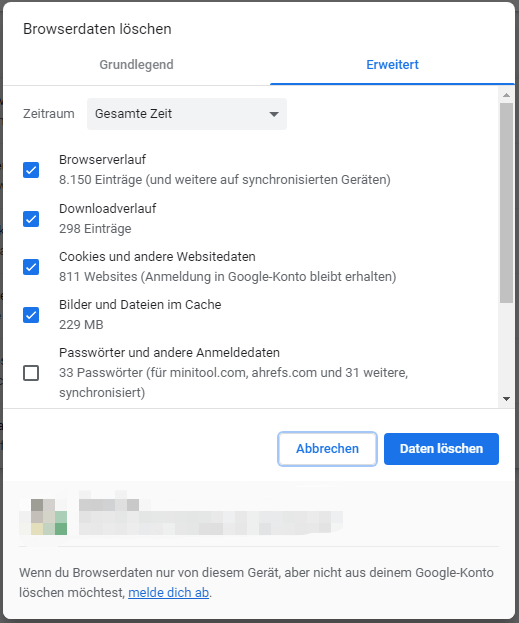This screenshot has width=519, height=623.
Task: Click the blurred profile avatar picture
Action: tap(43, 517)
